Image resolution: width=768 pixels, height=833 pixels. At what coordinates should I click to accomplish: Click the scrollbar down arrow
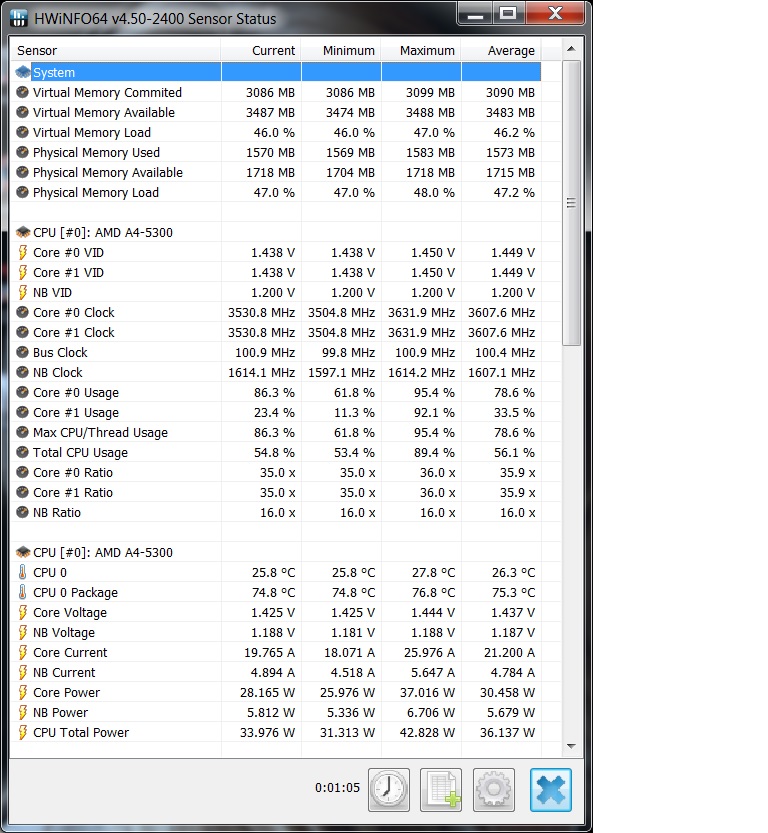571,746
